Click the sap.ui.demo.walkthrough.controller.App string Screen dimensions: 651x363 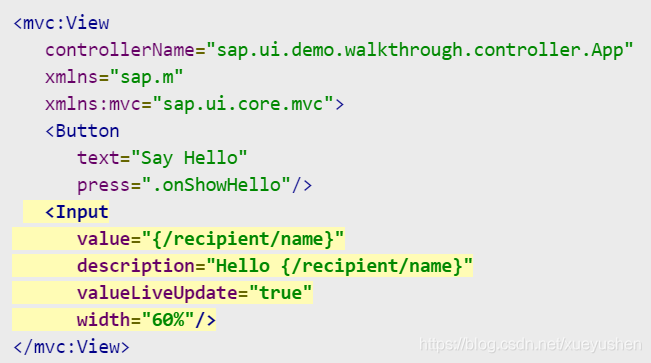point(420,50)
